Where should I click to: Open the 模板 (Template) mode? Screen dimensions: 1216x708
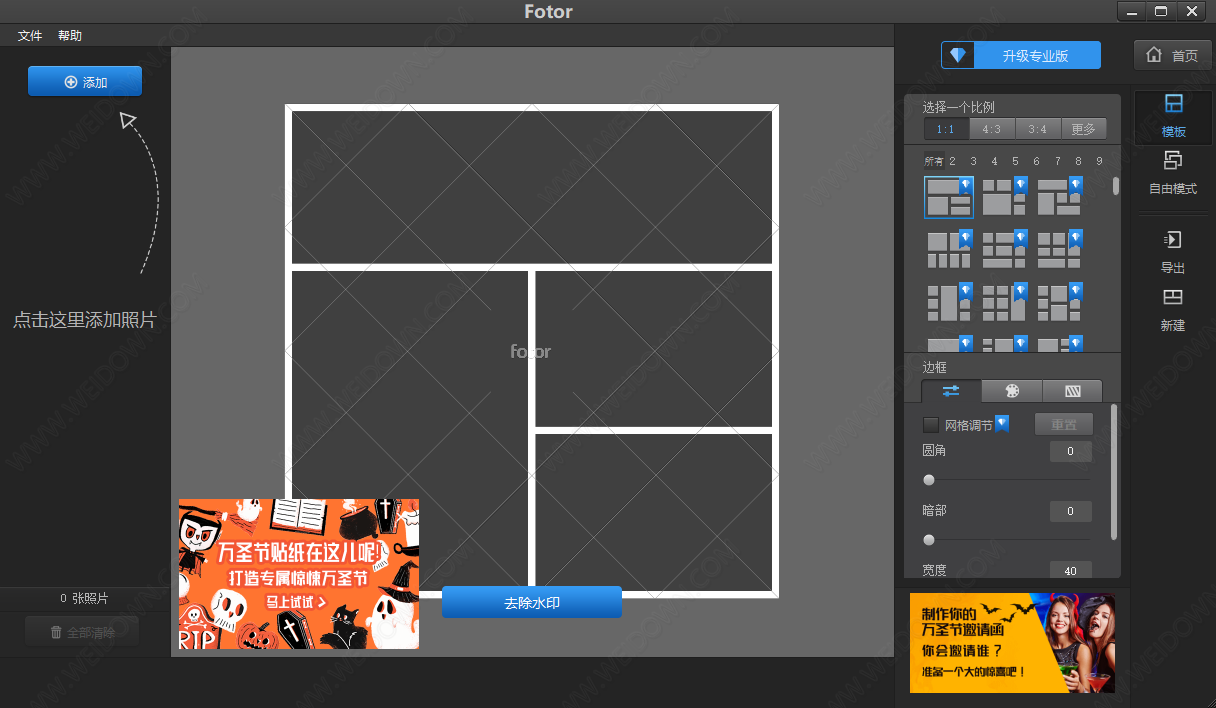(x=1173, y=116)
